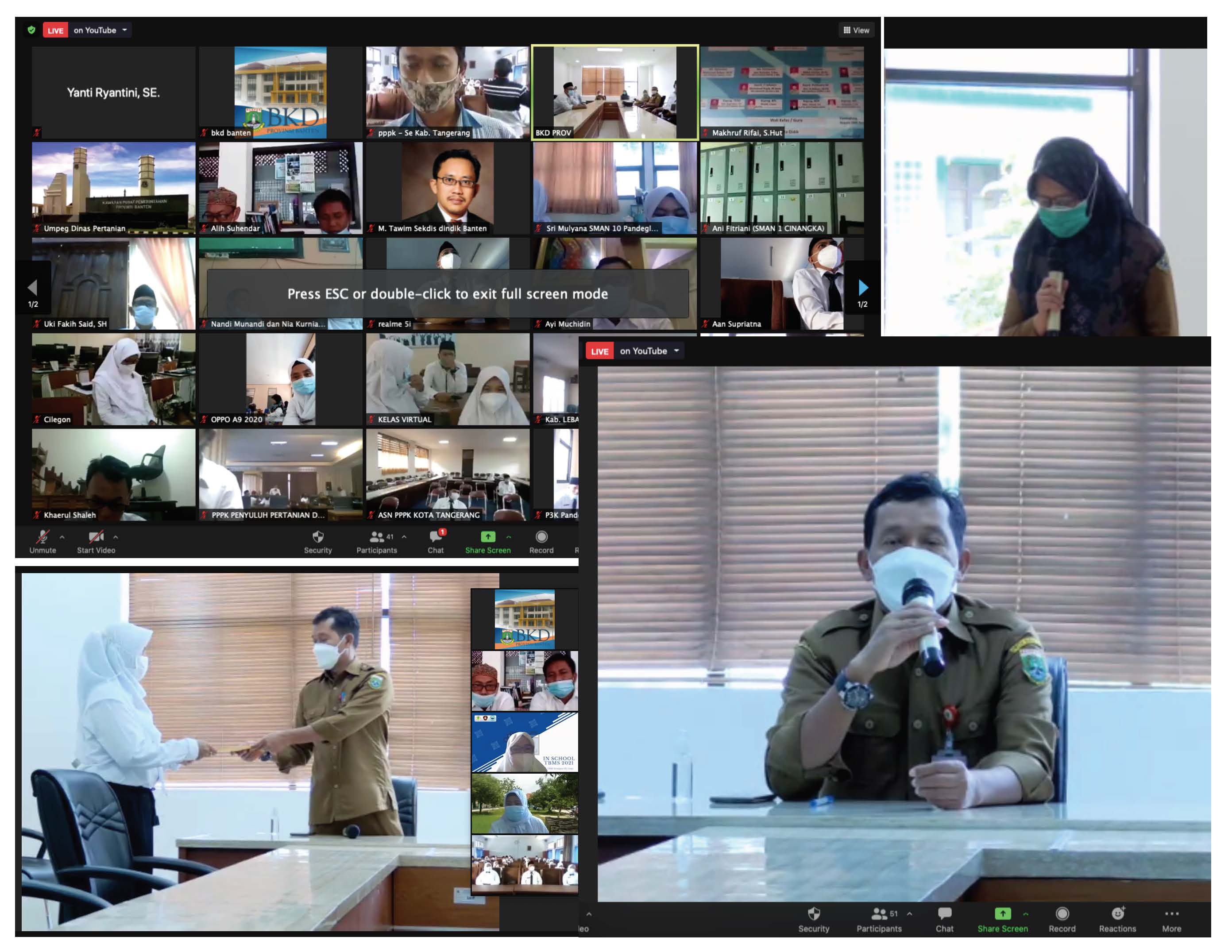Go to next gallery page arrow

[864, 288]
